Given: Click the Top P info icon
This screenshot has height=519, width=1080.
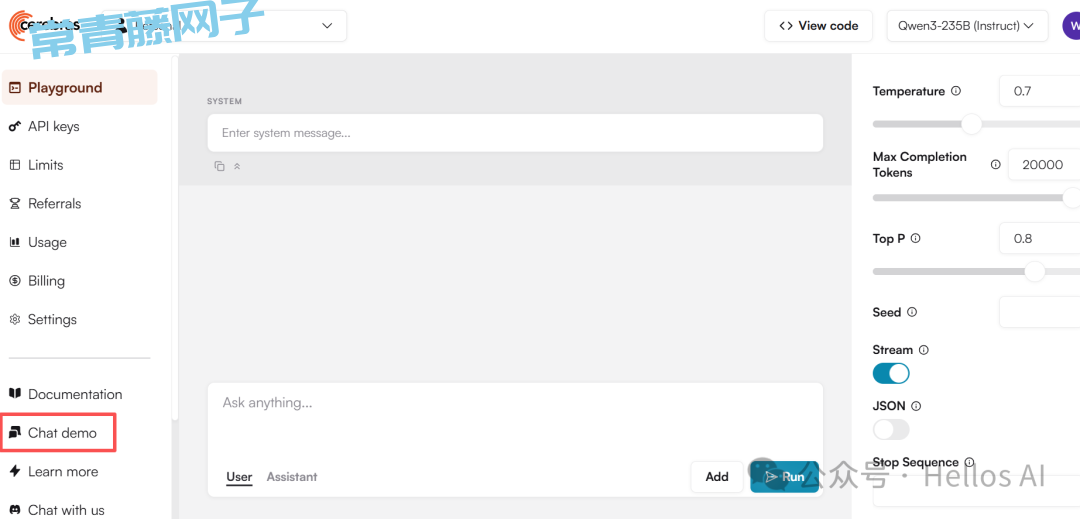Looking at the screenshot, I should 916,239.
